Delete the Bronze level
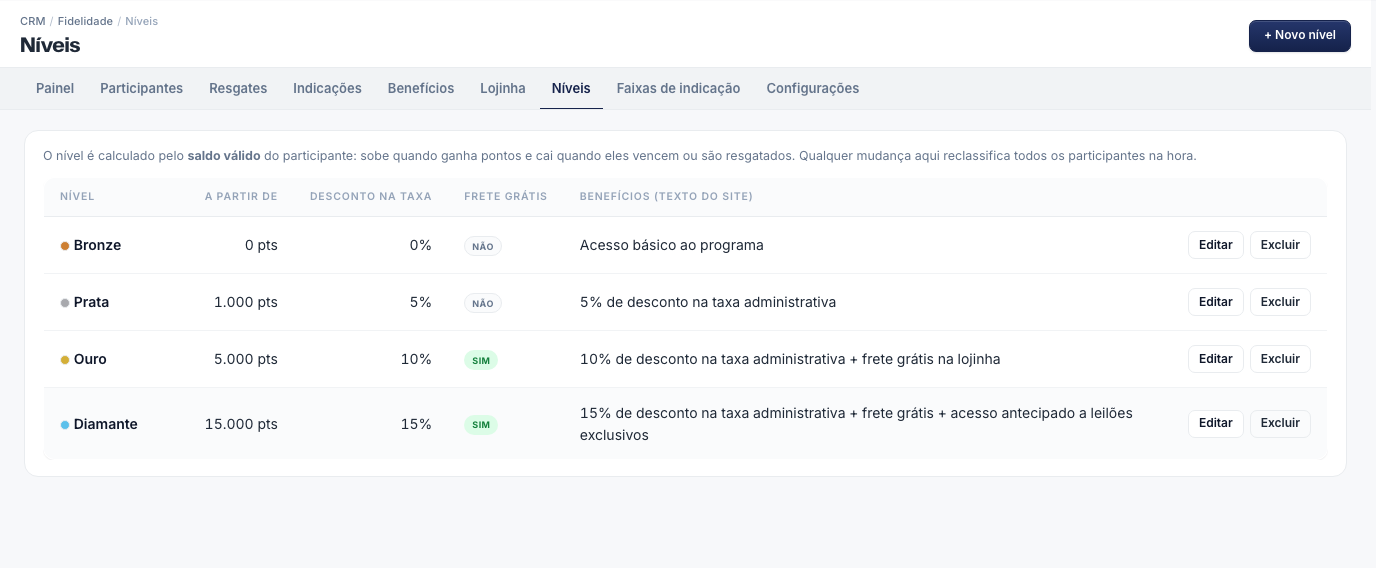This screenshot has height=568, width=1376. tap(1280, 245)
